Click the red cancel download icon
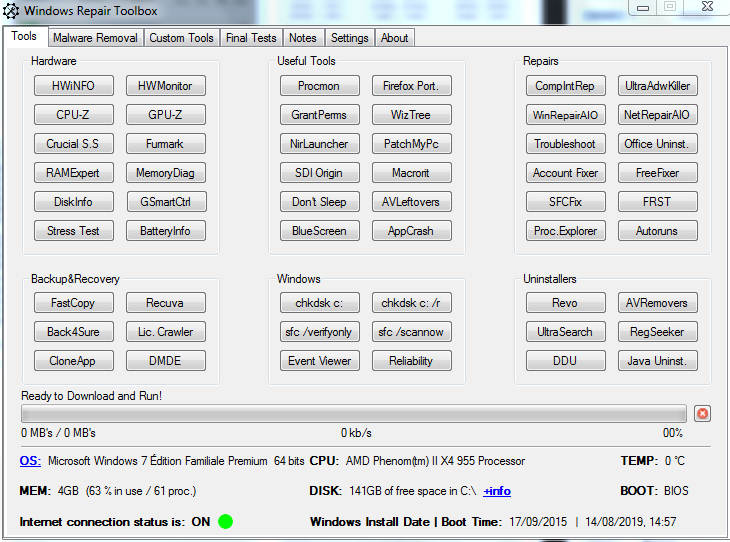Image resolution: width=730 pixels, height=542 pixels. [x=702, y=414]
